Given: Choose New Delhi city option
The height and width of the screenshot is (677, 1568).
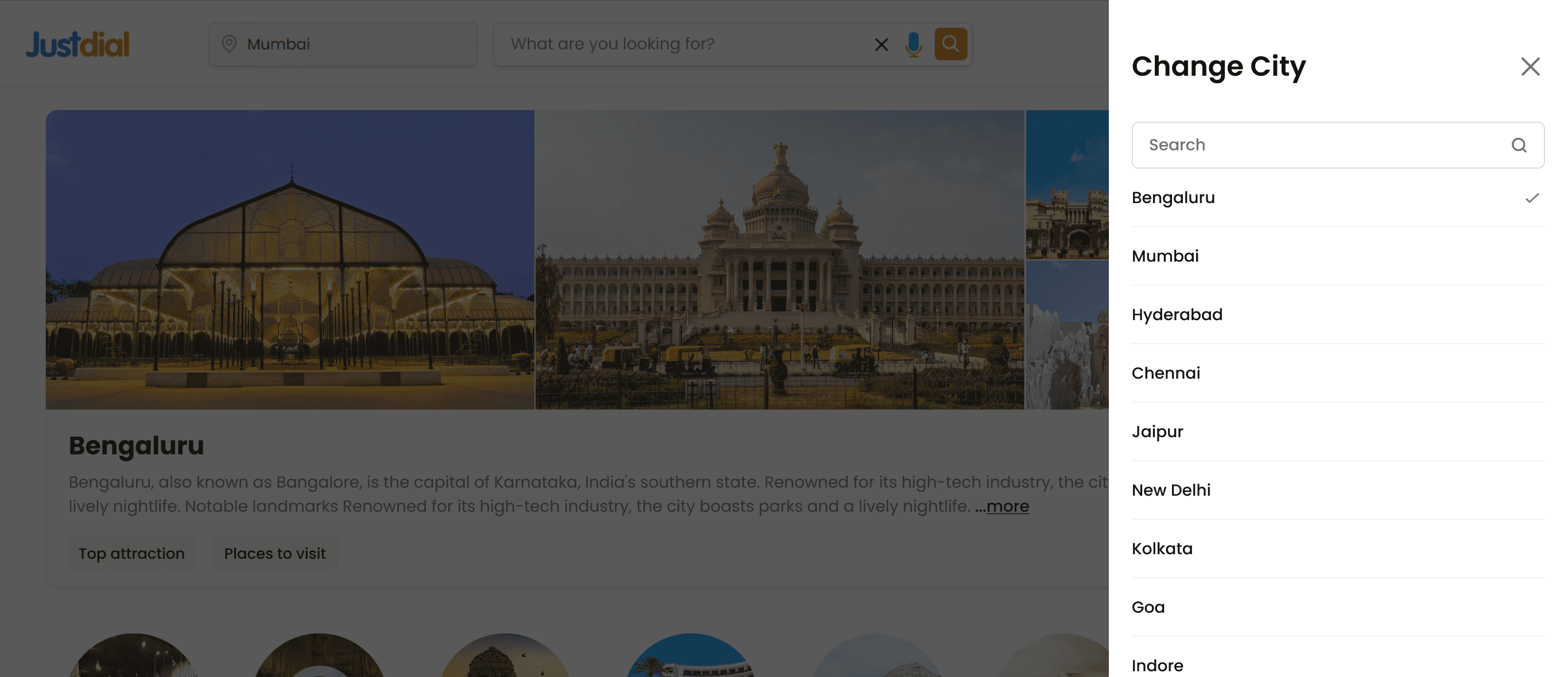Looking at the screenshot, I should click(x=1170, y=489).
